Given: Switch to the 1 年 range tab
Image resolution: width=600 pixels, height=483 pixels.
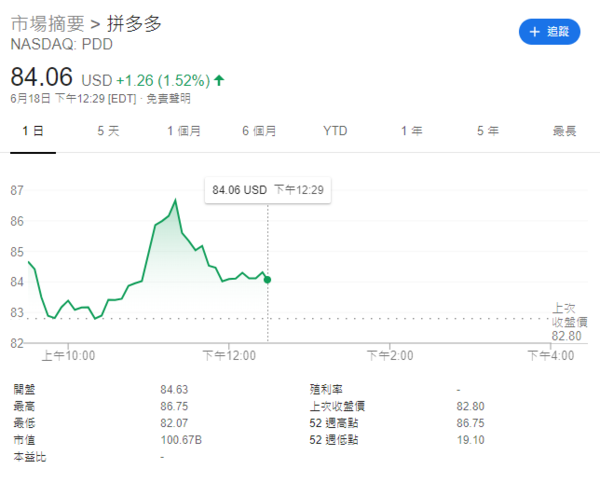Looking at the screenshot, I should [x=412, y=131].
